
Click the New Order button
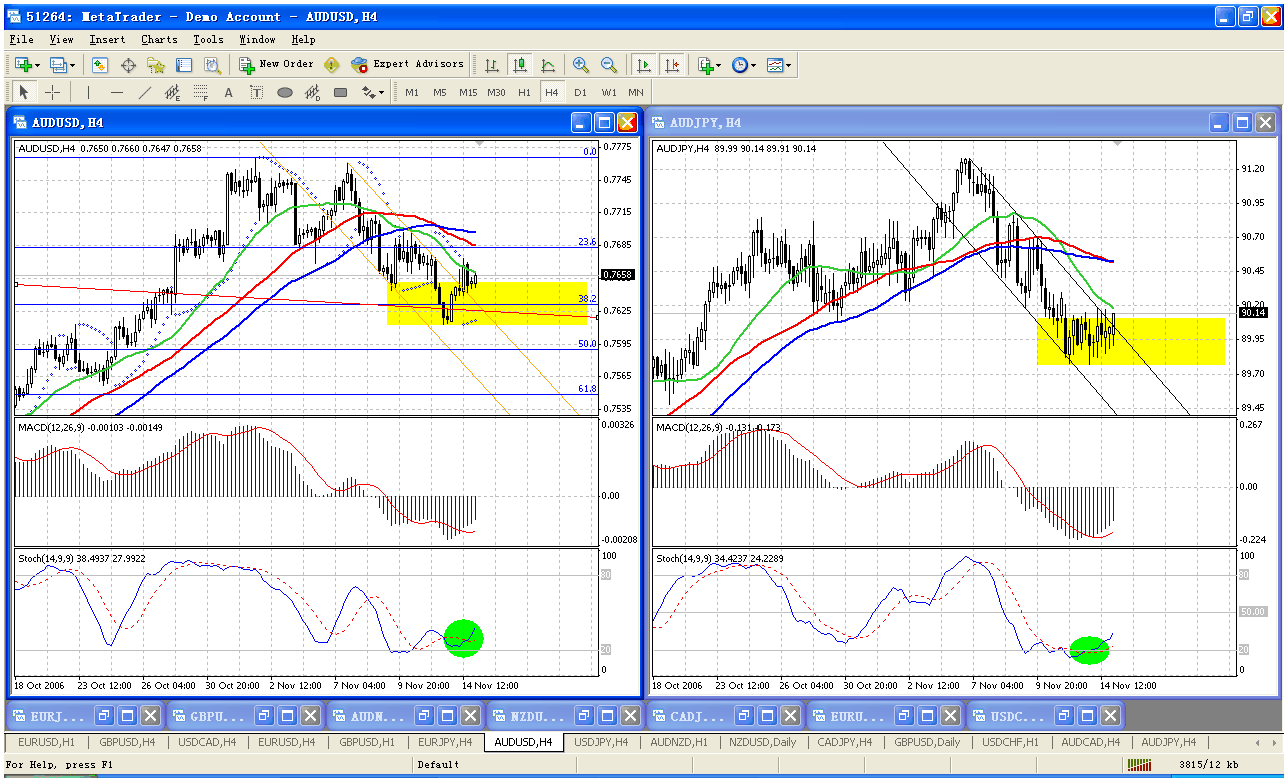[x=277, y=65]
